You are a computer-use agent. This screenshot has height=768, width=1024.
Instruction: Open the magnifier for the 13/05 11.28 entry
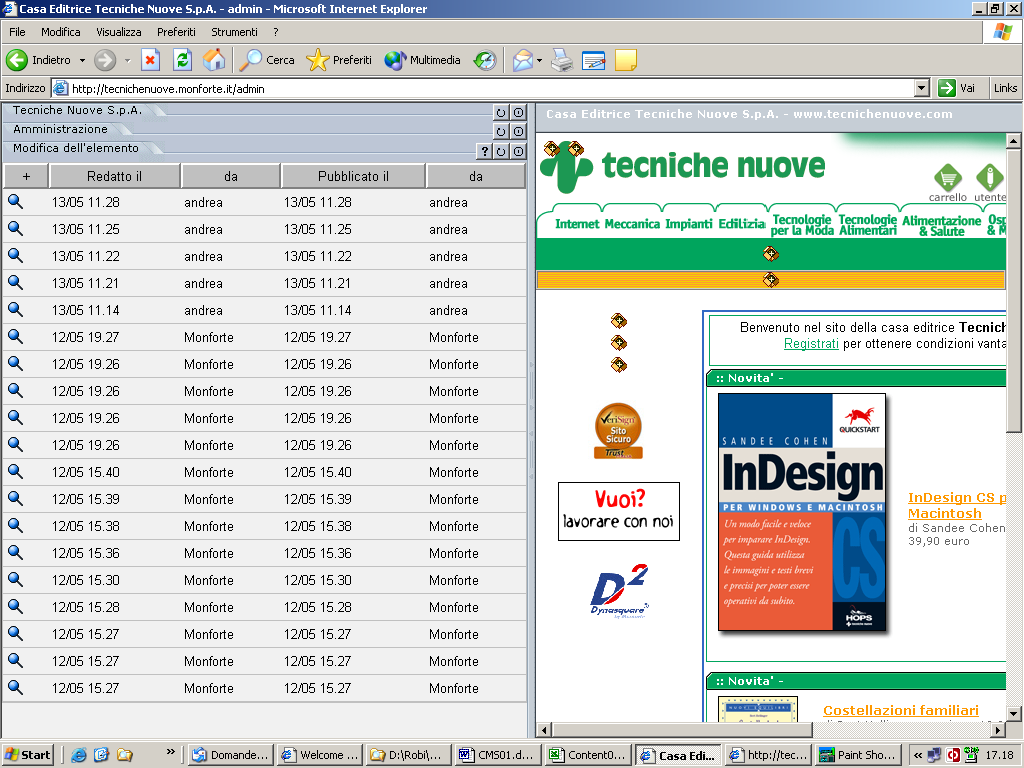16,202
